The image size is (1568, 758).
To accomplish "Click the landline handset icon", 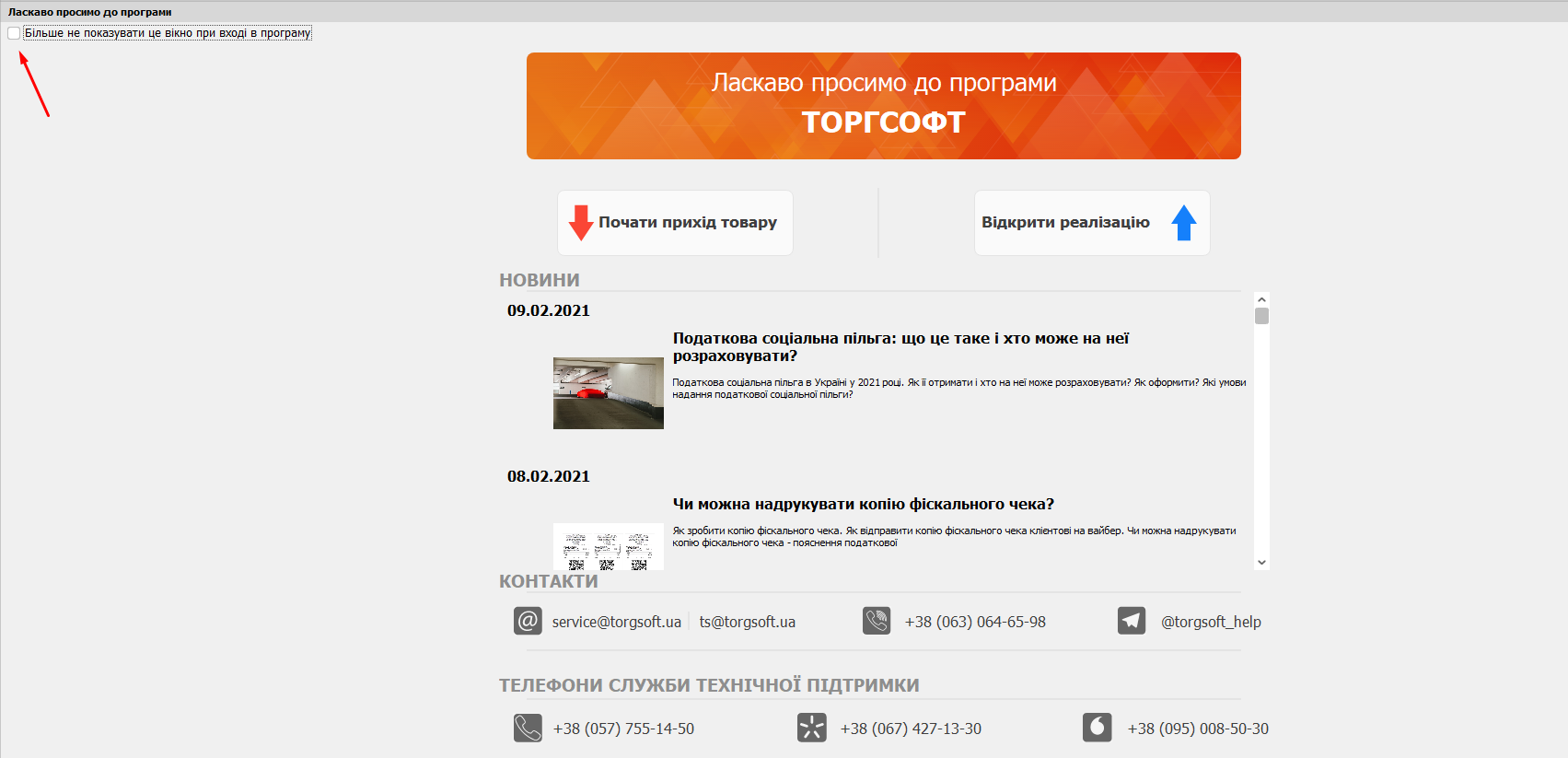I will (528, 728).
